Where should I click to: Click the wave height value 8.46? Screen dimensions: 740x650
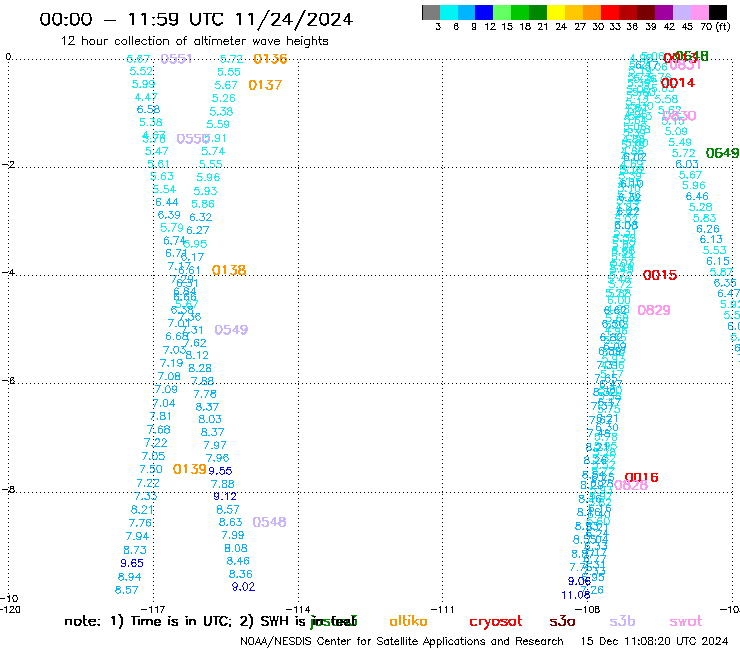(x=238, y=561)
